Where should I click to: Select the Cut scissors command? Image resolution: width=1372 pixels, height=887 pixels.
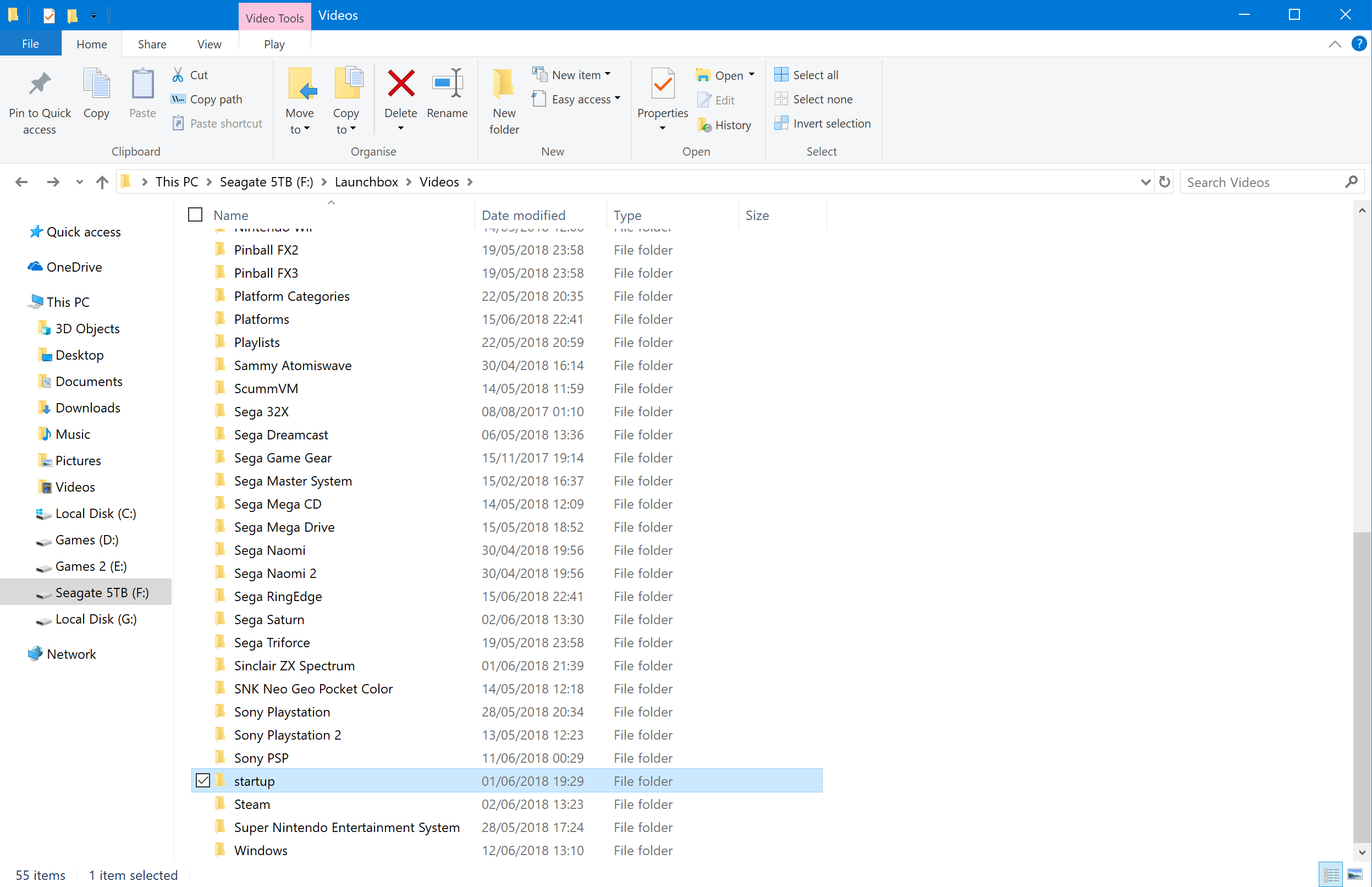[190, 75]
